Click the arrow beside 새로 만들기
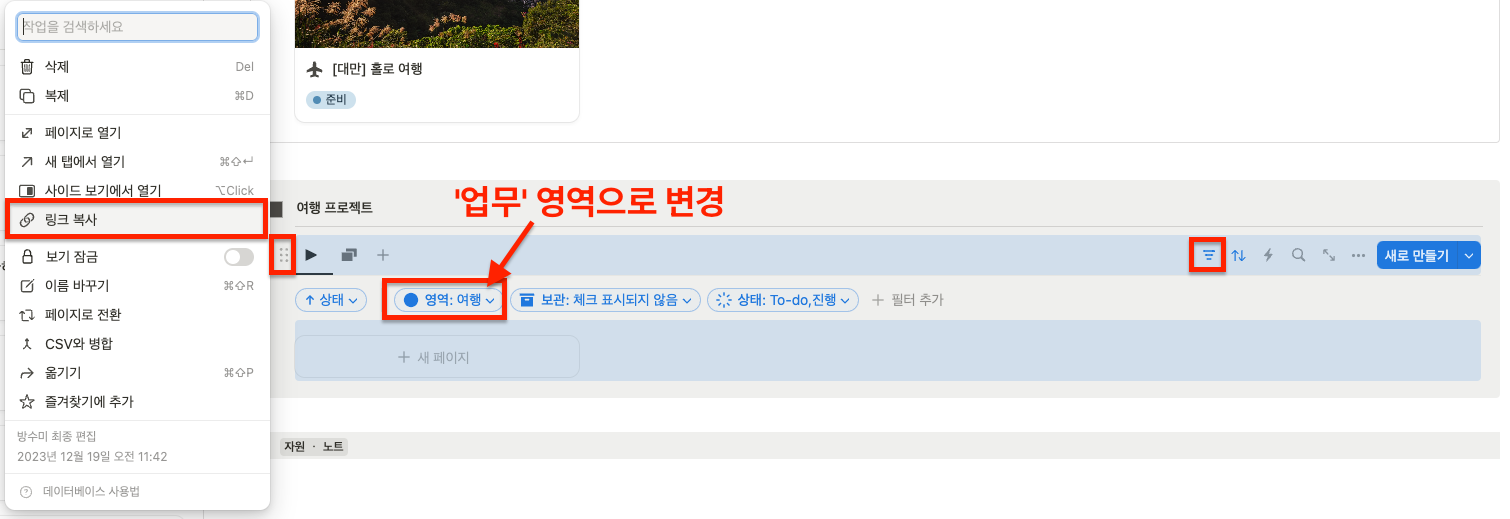The height and width of the screenshot is (519, 1510). 1469,255
